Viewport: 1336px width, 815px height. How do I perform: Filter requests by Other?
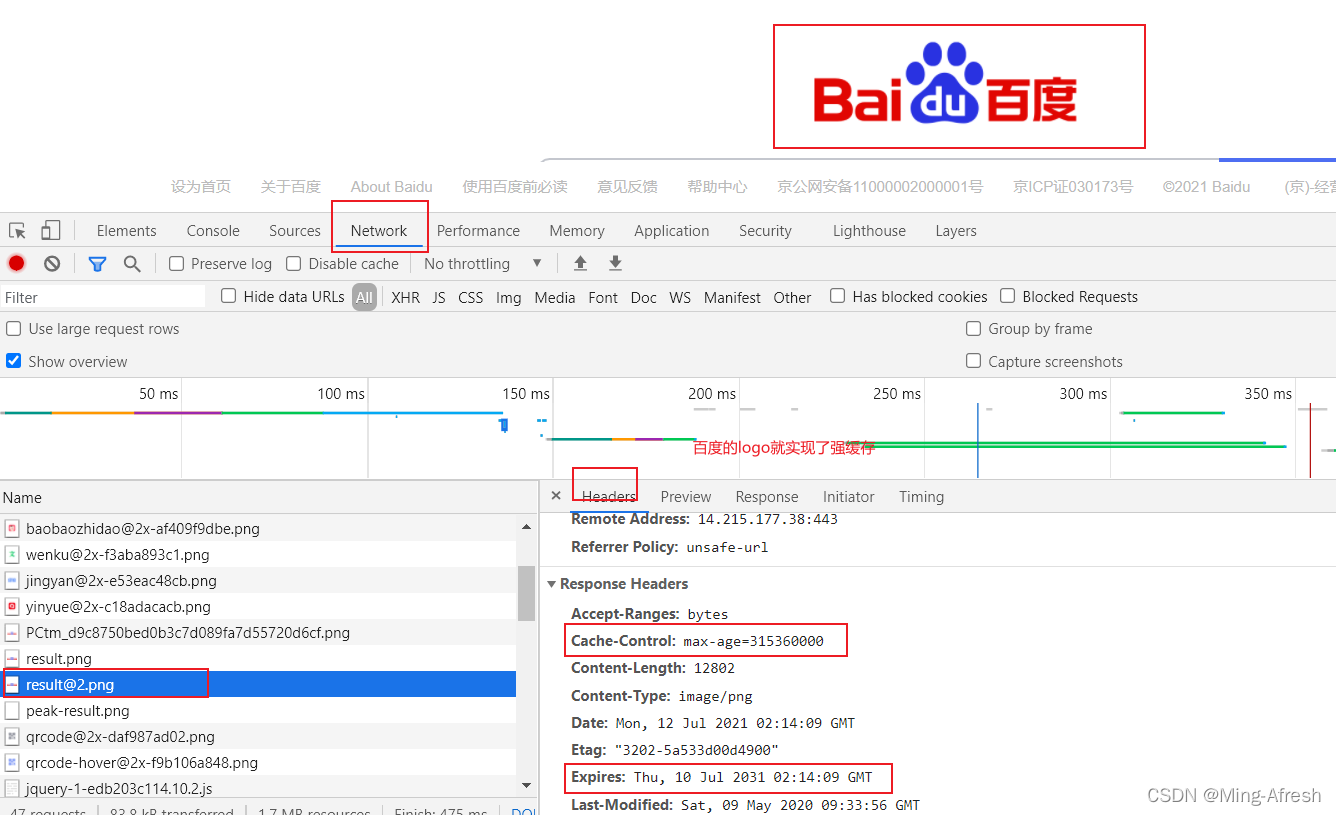coord(792,297)
